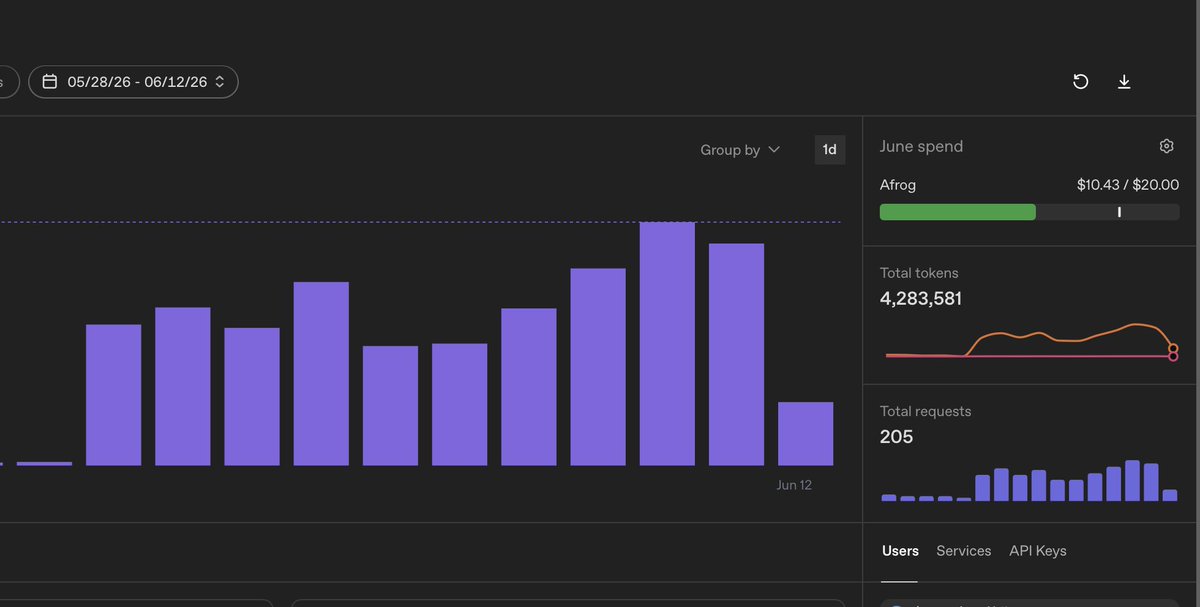
Task: Click the chevron beside Group by
Action: [x=774, y=150]
